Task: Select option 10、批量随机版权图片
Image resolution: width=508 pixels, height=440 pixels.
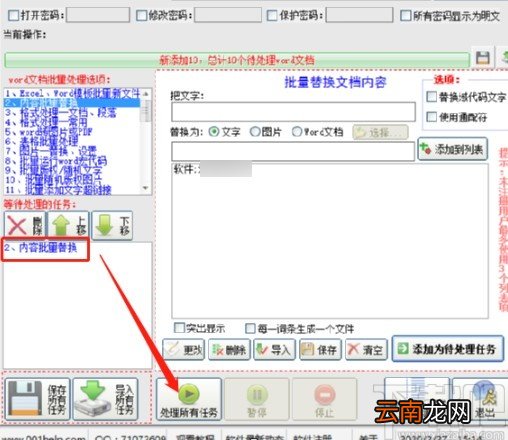Action: [72, 180]
